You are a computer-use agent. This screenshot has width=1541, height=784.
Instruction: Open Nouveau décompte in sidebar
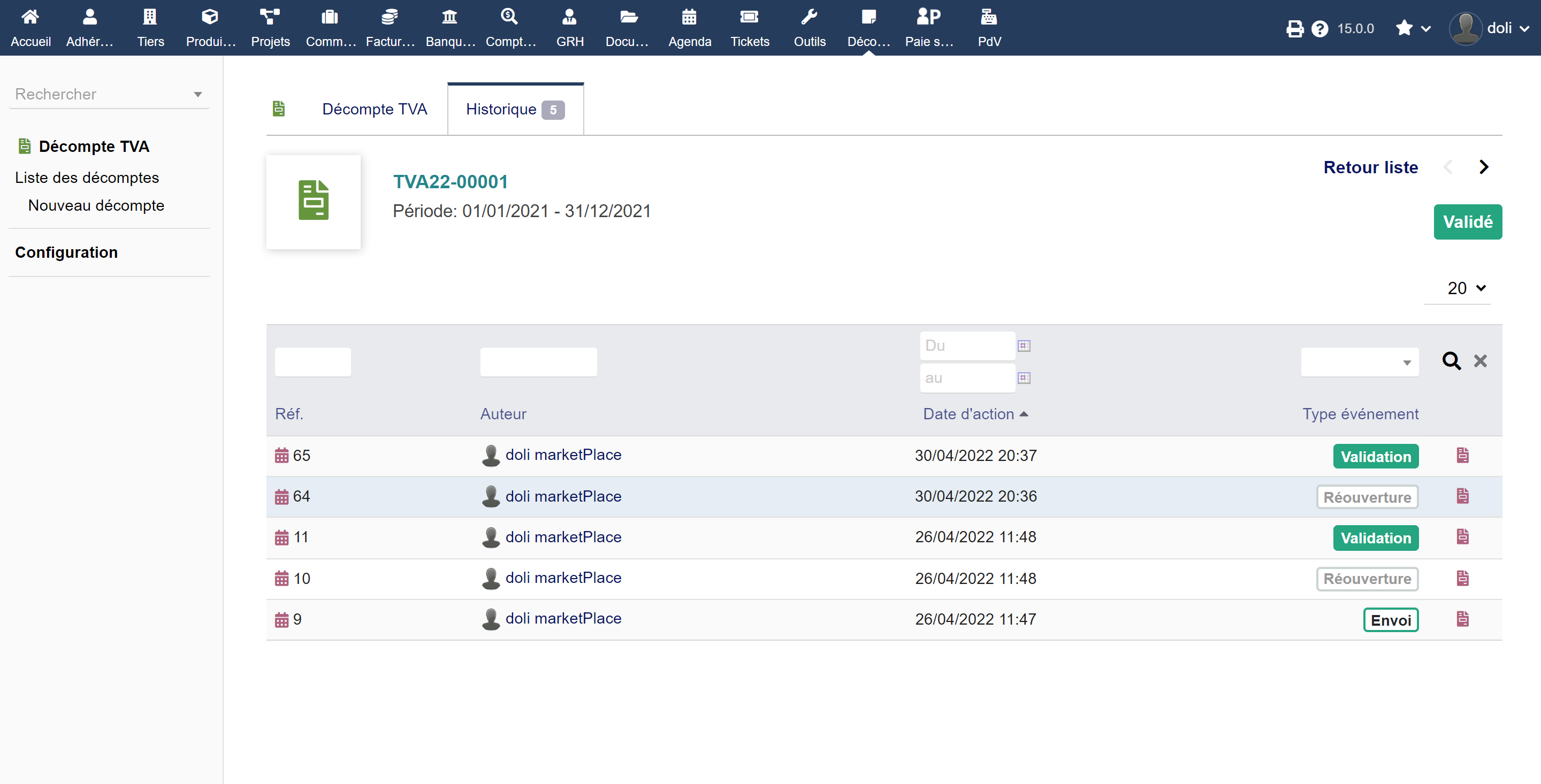[96, 205]
